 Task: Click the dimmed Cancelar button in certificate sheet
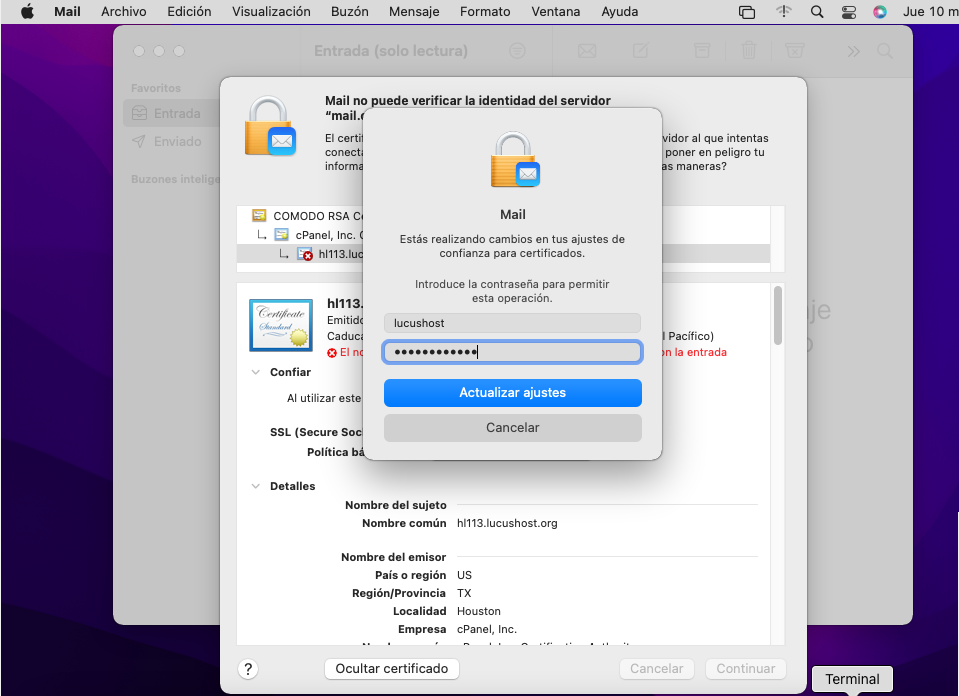point(656,668)
